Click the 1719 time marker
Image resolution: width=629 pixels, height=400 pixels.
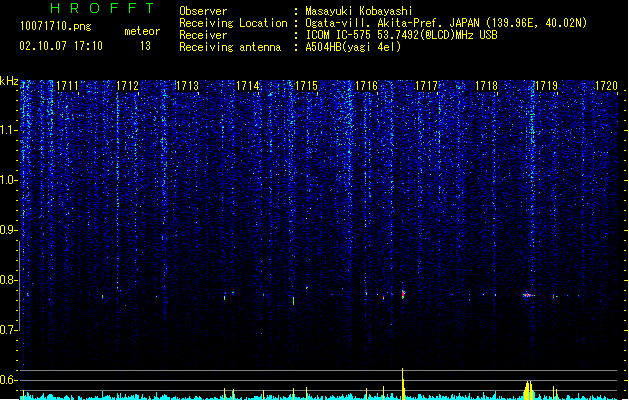[546, 86]
